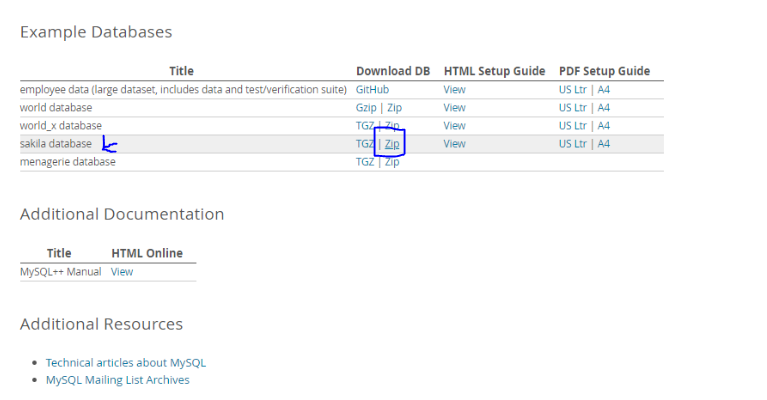The width and height of the screenshot is (767, 400).
Task: View HTML setup guide for world database
Action: click(454, 108)
